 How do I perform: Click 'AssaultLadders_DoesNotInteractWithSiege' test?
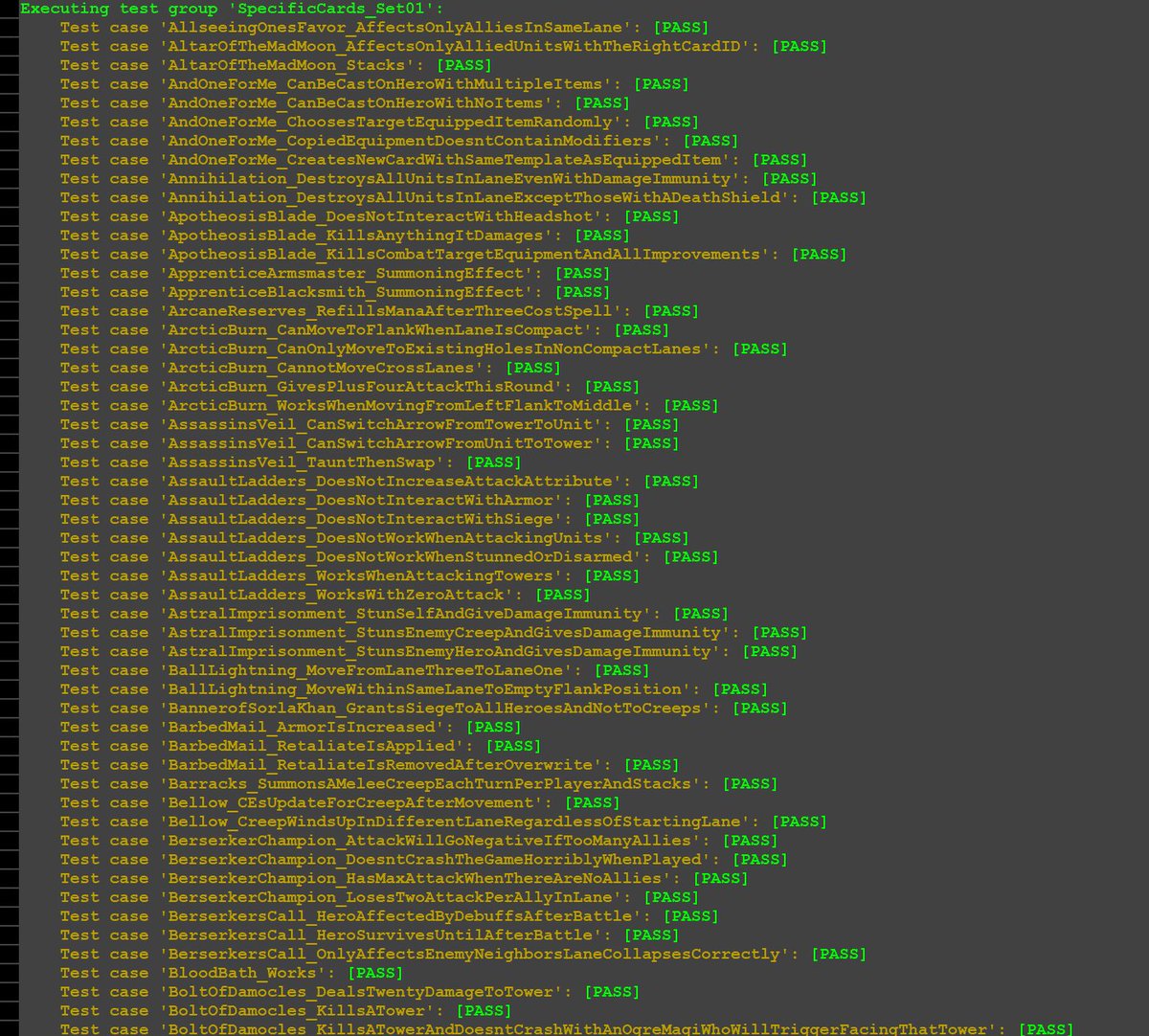[x=350, y=519]
